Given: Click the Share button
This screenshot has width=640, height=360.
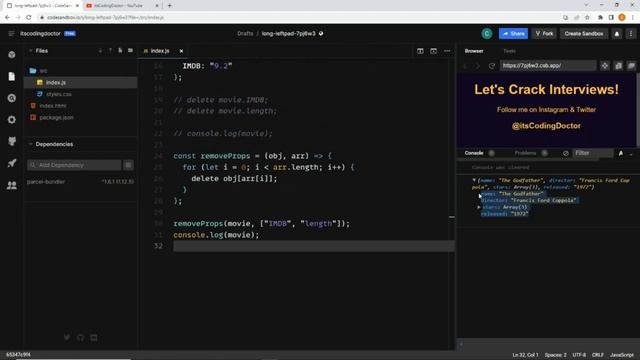Looking at the screenshot, I should 513,33.
